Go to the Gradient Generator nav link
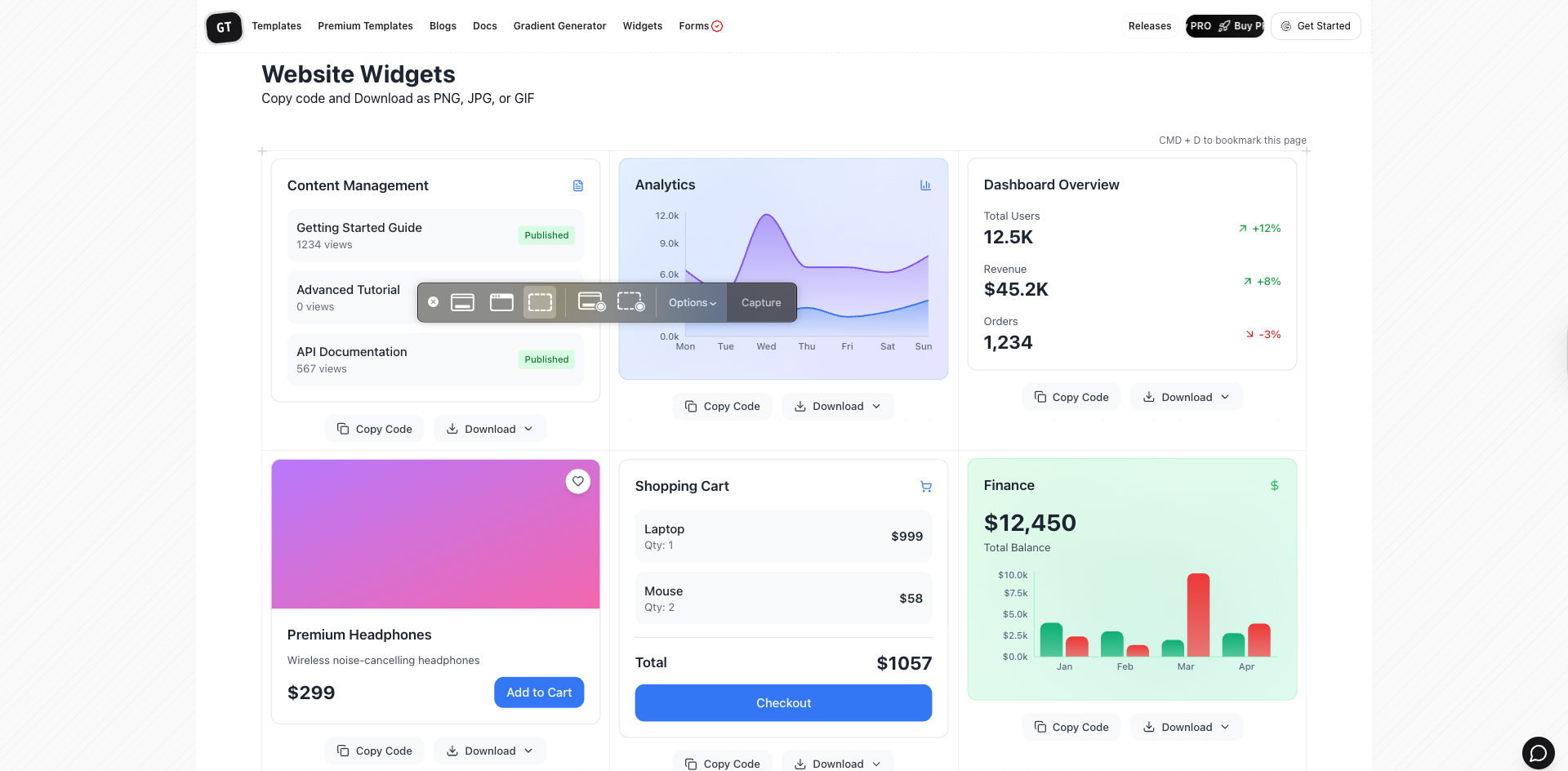1568x771 pixels. 559,26
